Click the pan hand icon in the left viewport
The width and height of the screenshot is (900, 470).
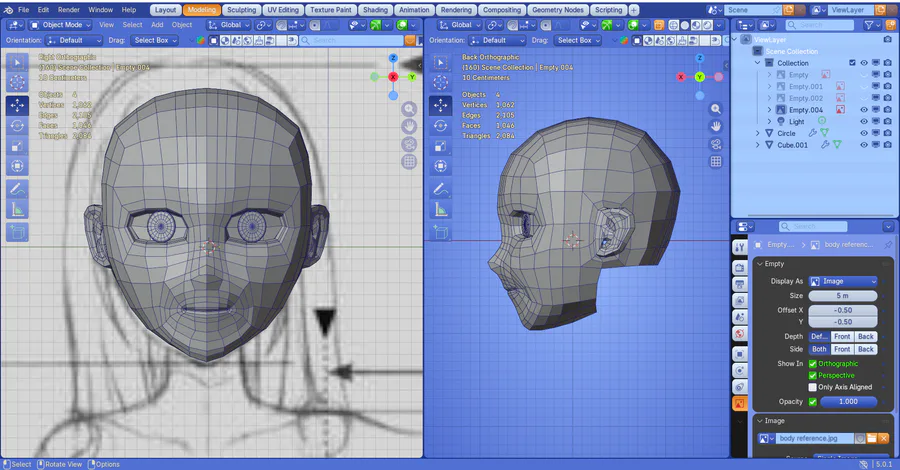point(409,126)
